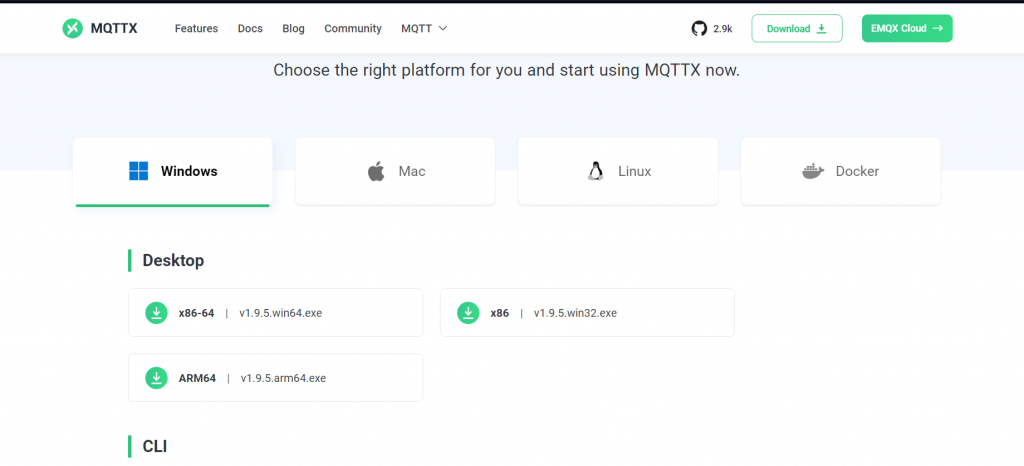Click the MQTT menu chevron arrow
1024x466 pixels.
(x=443, y=29)
